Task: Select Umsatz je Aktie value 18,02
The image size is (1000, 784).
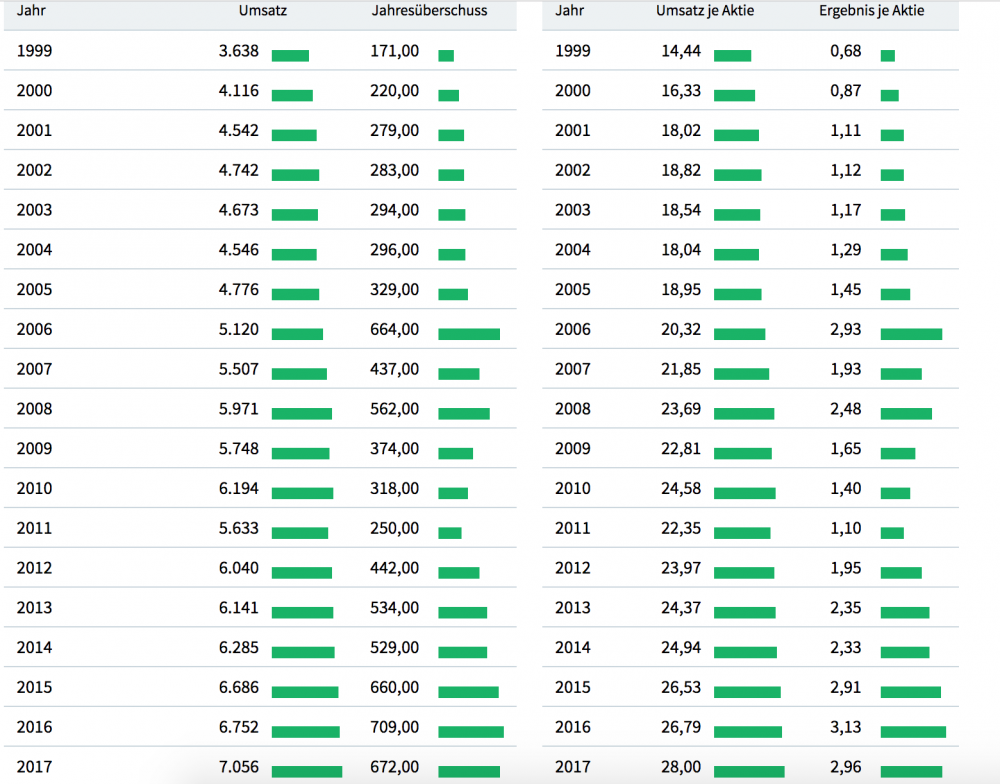Action: coord(681,131)
